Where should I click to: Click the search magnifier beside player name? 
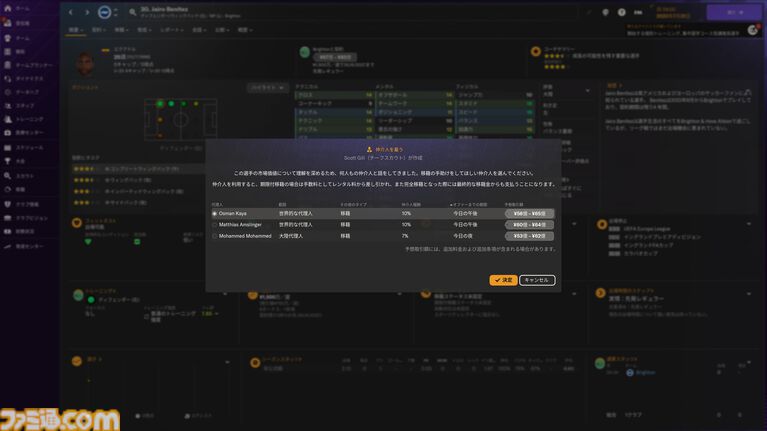[x=133, y=12]
